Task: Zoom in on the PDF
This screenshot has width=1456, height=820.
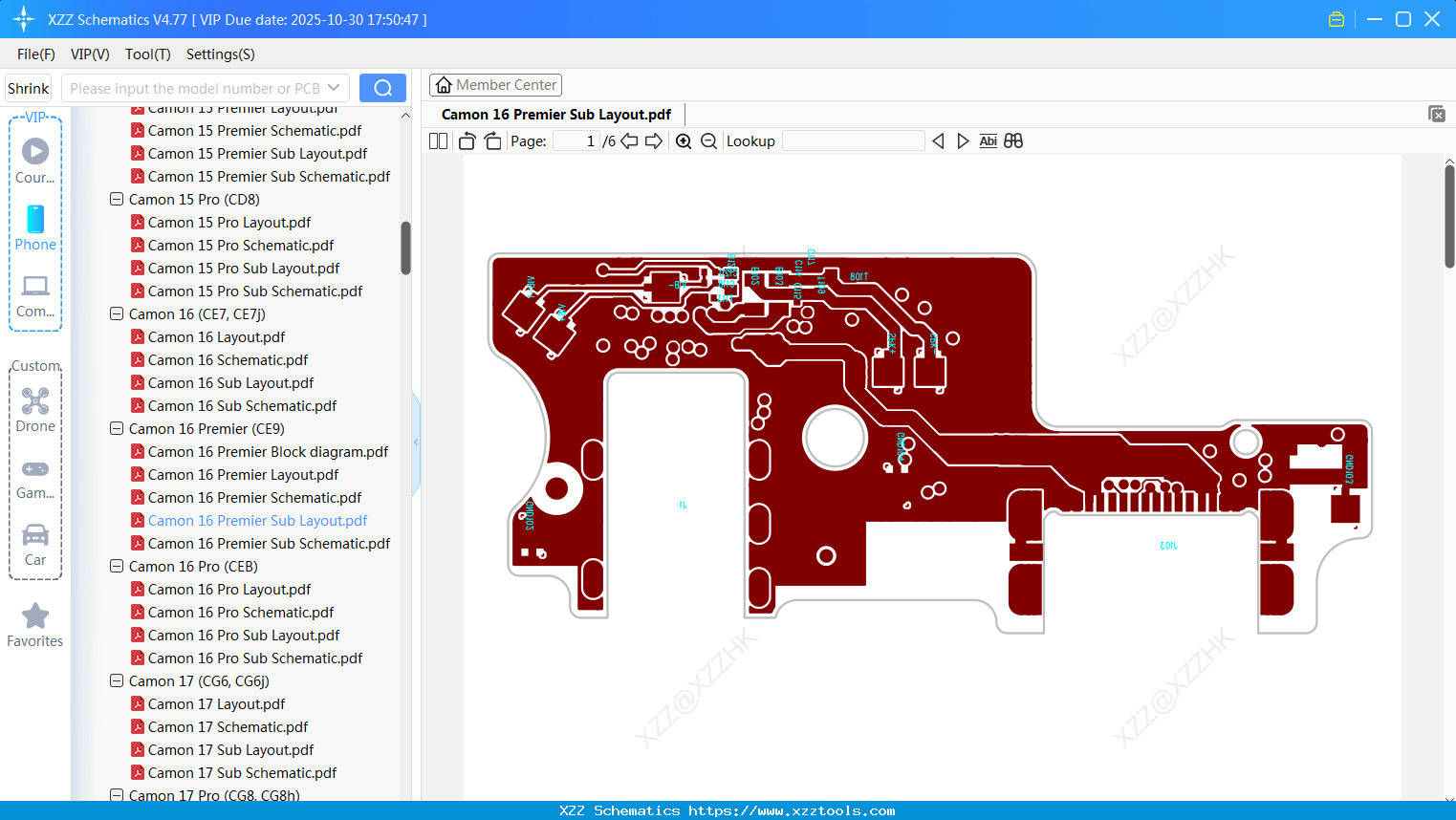Action: 684,141
